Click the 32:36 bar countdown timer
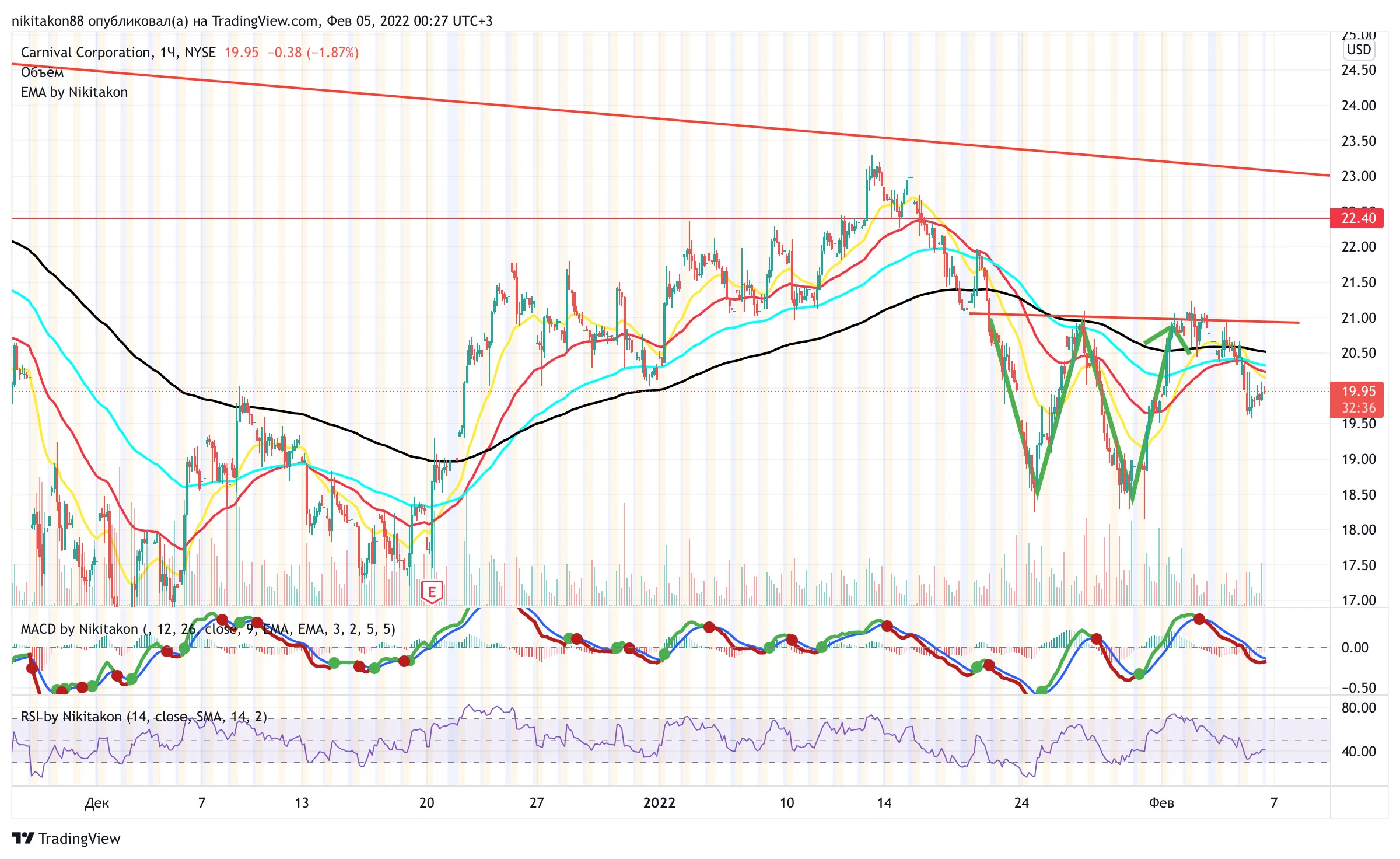Viewport: 1400px width, 859px height. point(1359,408)
